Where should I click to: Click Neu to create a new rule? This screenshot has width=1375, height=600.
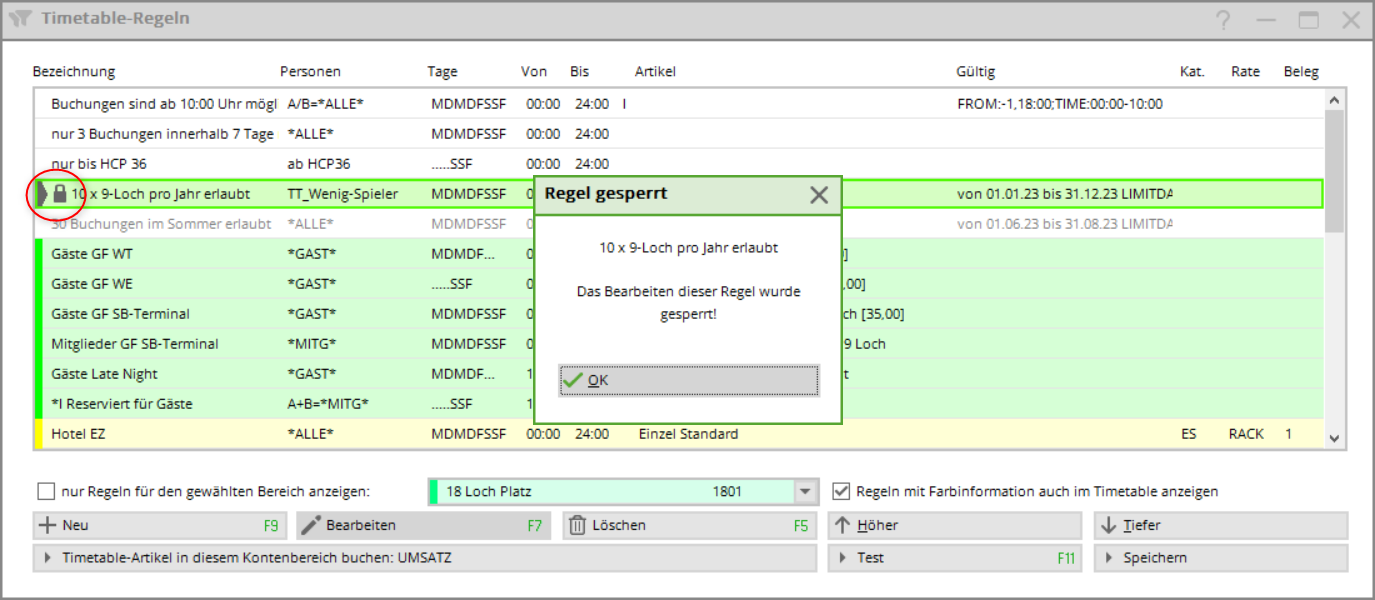(158, 525)
